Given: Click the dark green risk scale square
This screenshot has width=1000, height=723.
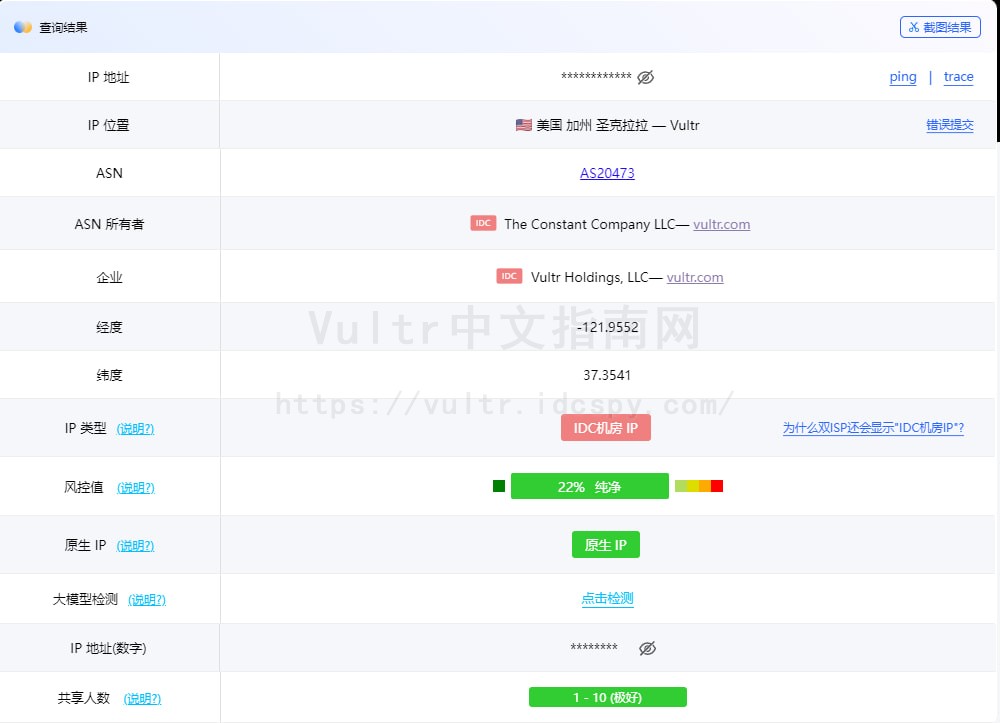Looking at the screenshot, I should [499, 486].
